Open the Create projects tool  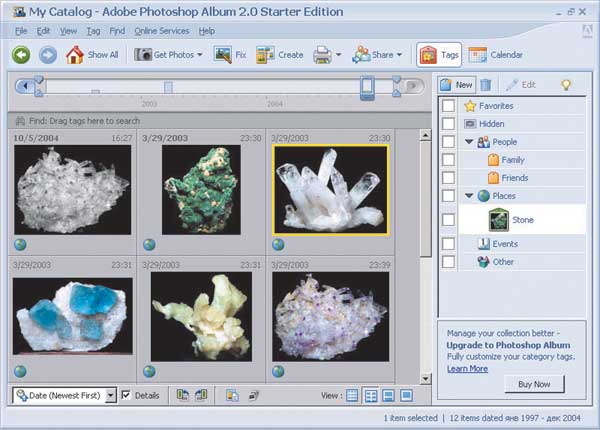pos(279,55)
